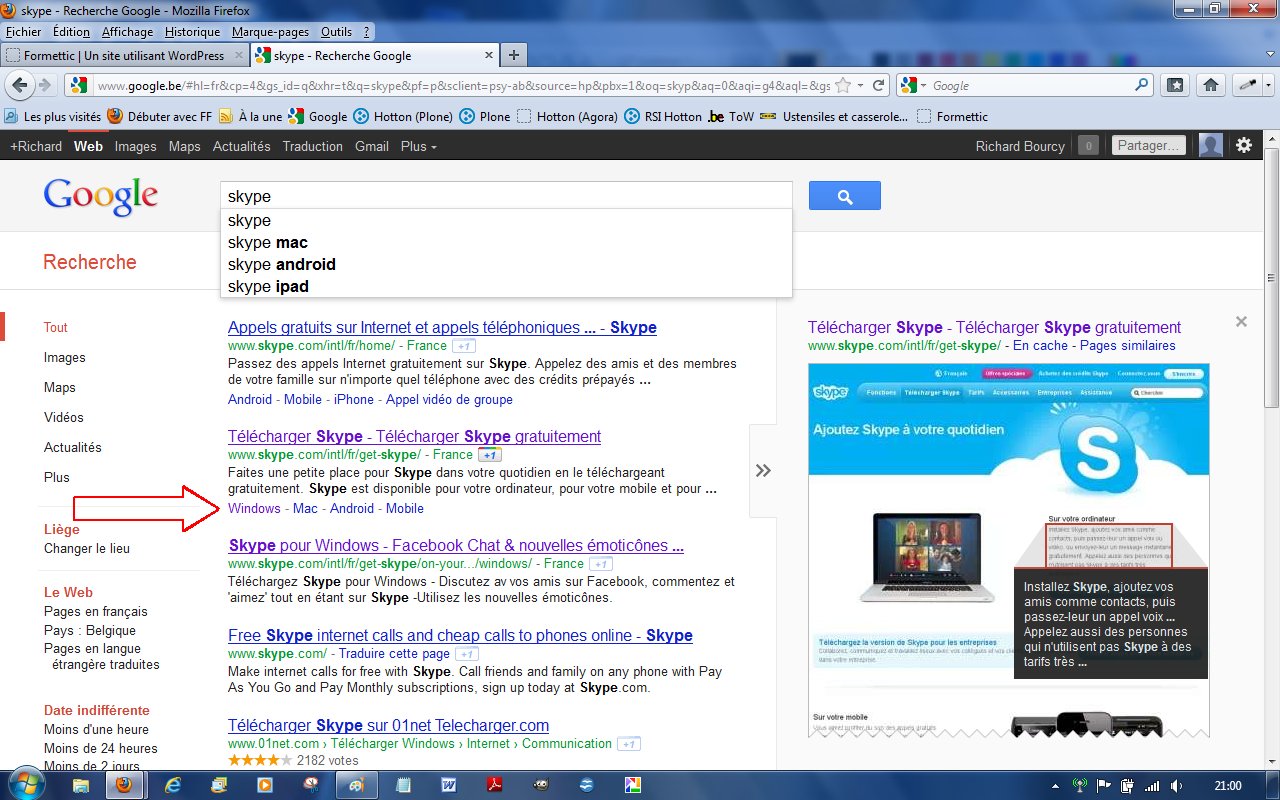Open Adobe Reader taskbar icon
The image size is (1280, 800).
pyautogui.click(x=495, y=785)
